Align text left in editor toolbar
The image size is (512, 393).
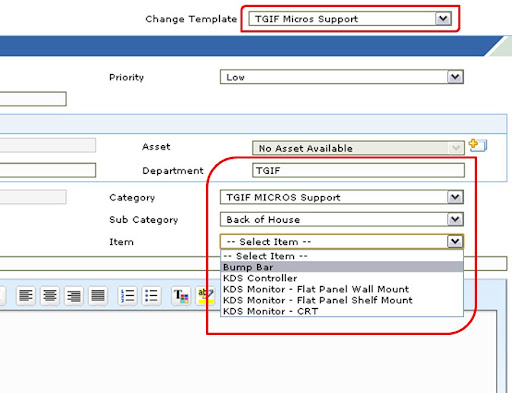(x=26, y=296)
